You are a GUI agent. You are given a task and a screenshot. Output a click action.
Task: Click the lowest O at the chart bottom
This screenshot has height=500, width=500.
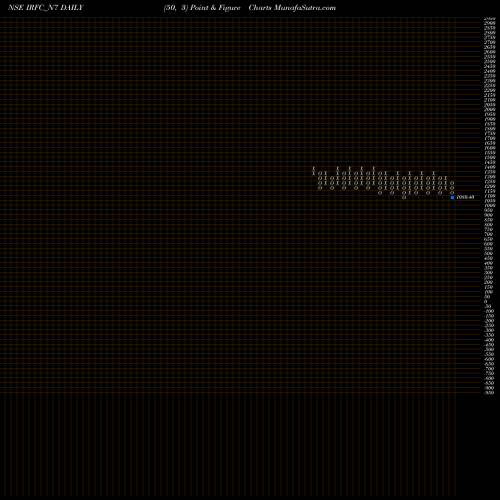[404, 197]
